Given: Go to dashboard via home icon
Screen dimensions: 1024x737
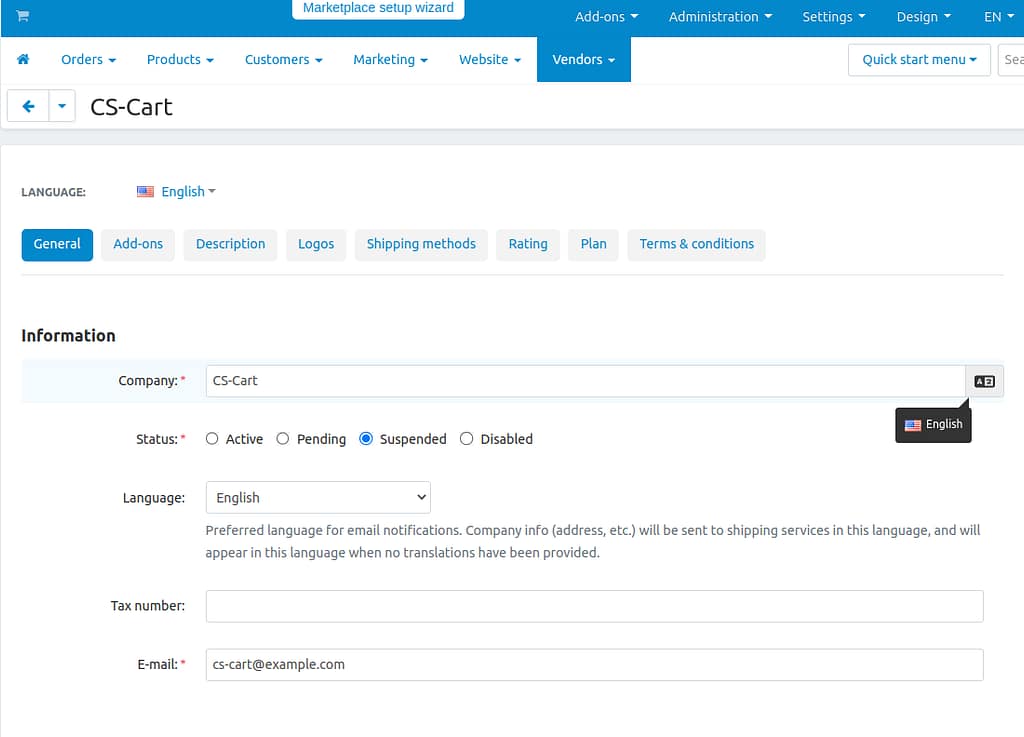Looking at the screenshot, I should pyautogui.click(x=23, y=60).
